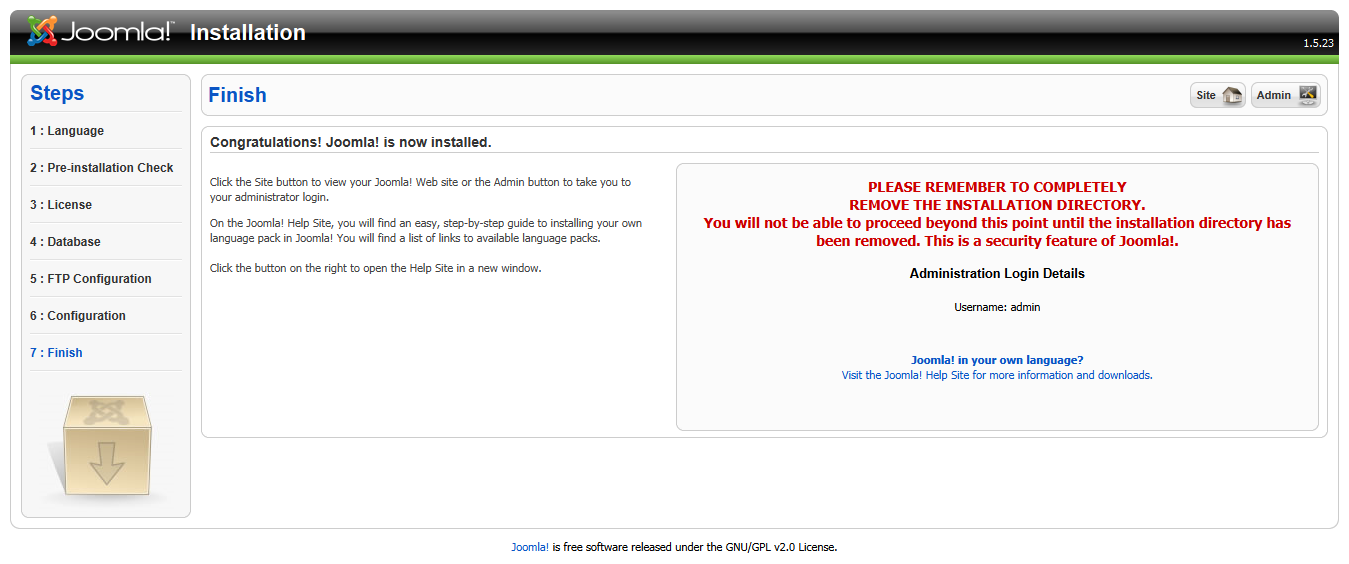Select step 4 : Database
Viewport: 1349px width, 564px height.
65,242
